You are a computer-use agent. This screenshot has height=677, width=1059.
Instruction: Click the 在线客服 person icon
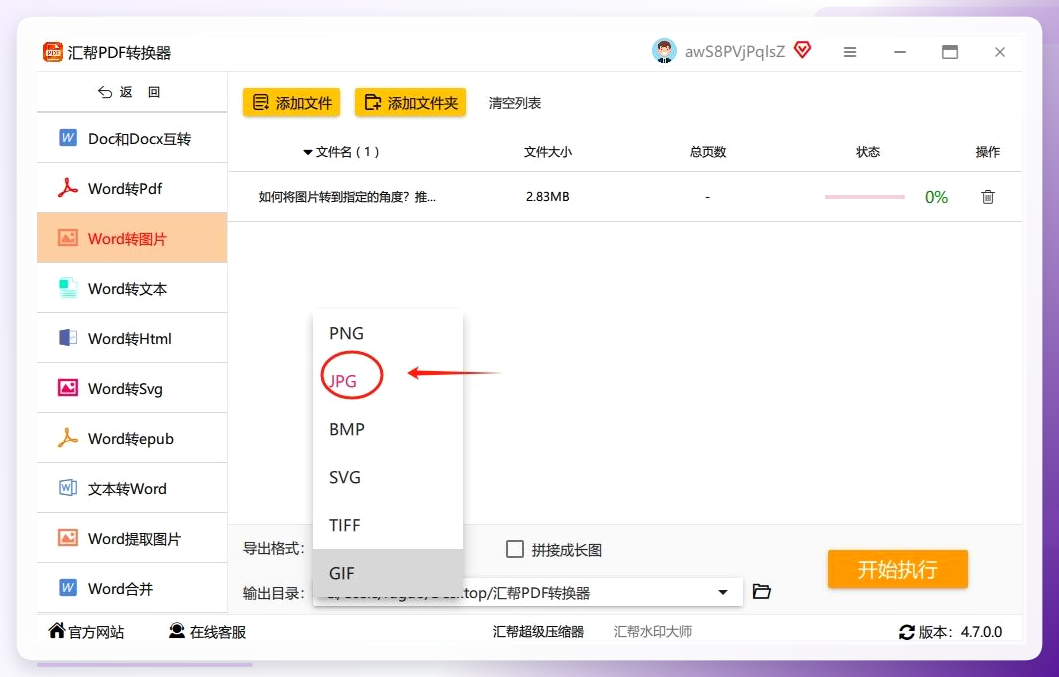[x=177, y=630]
